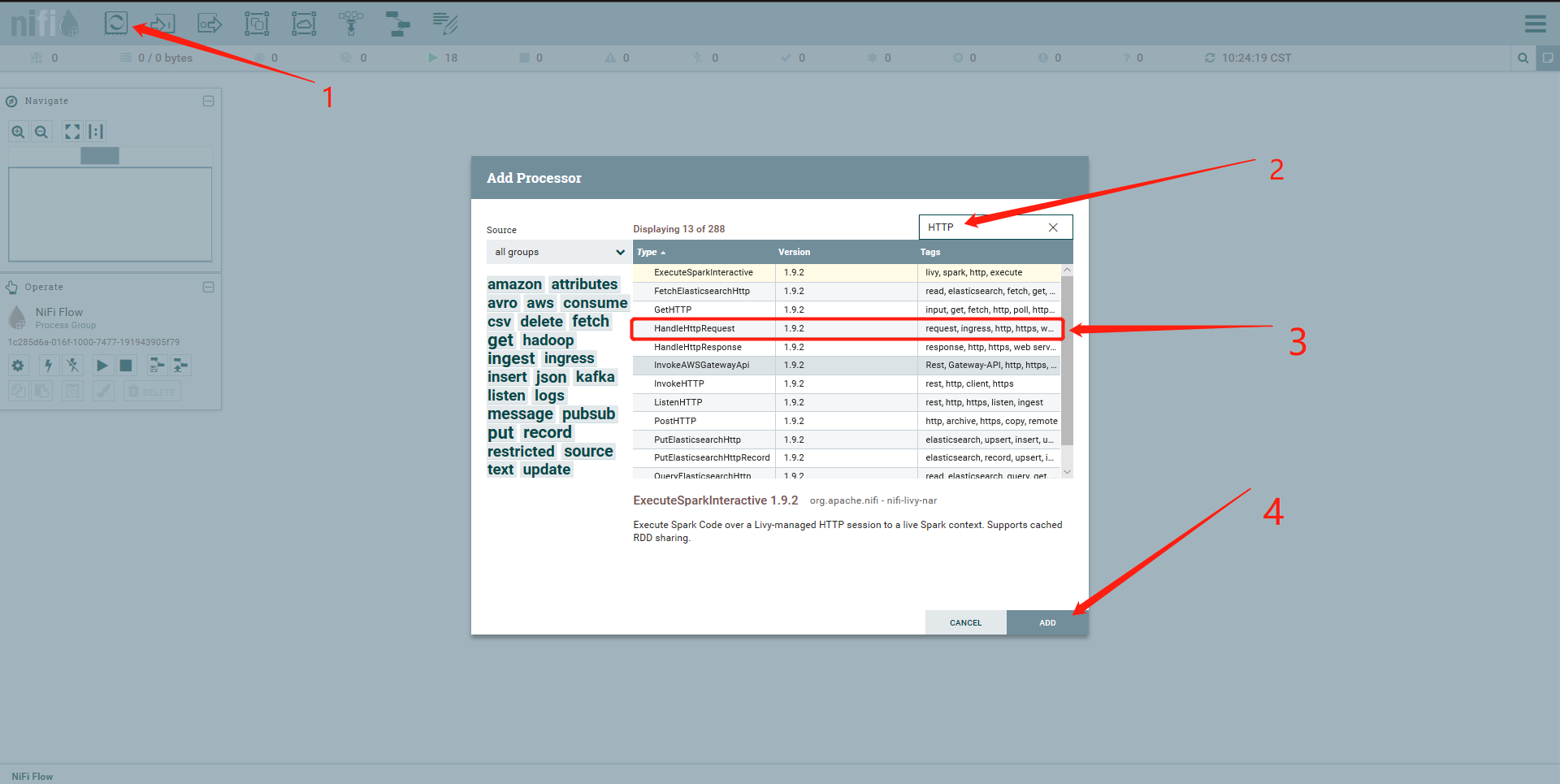The width and height of the screenshot is (1560, 784).
Task: Filter by the kafka tag
Action: pyautogui.click(x=595, y=377)
